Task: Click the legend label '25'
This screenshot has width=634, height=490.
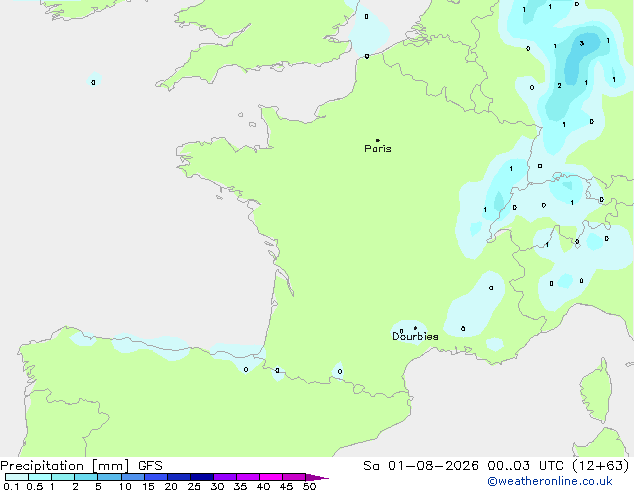Action: (194, 486)
